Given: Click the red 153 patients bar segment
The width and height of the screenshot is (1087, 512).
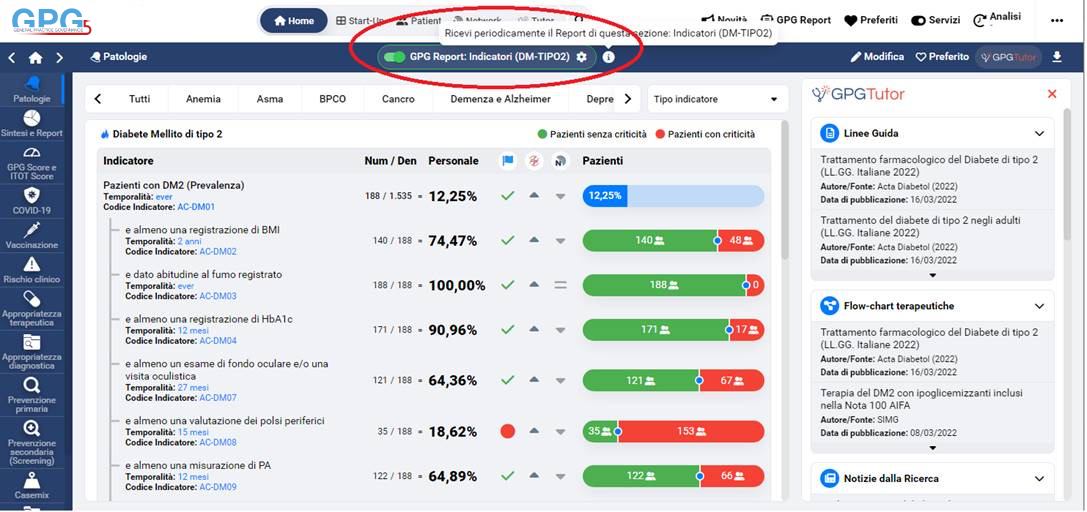Looking at the screenshot, I should click(692, 431).
